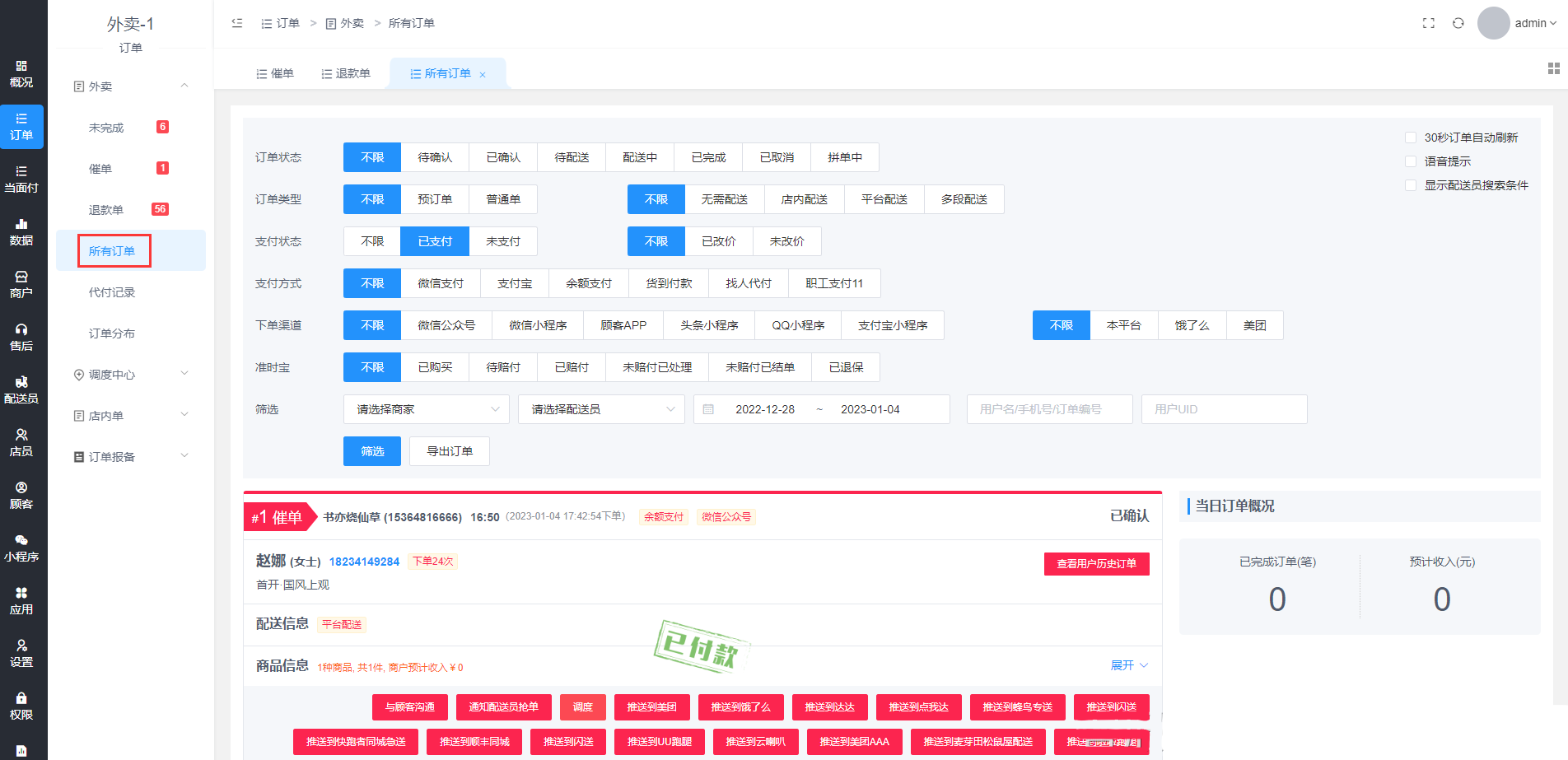
Task: Enable 30秒订单自动刷新 checkbox
Action: [x=1411, y=138]
